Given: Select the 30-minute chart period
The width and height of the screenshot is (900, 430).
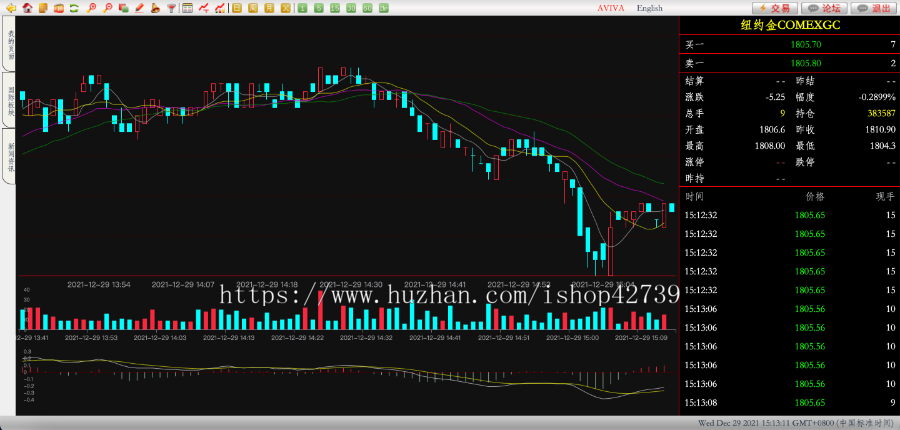Looking at the screenshot, I should [x=351, y=8].
